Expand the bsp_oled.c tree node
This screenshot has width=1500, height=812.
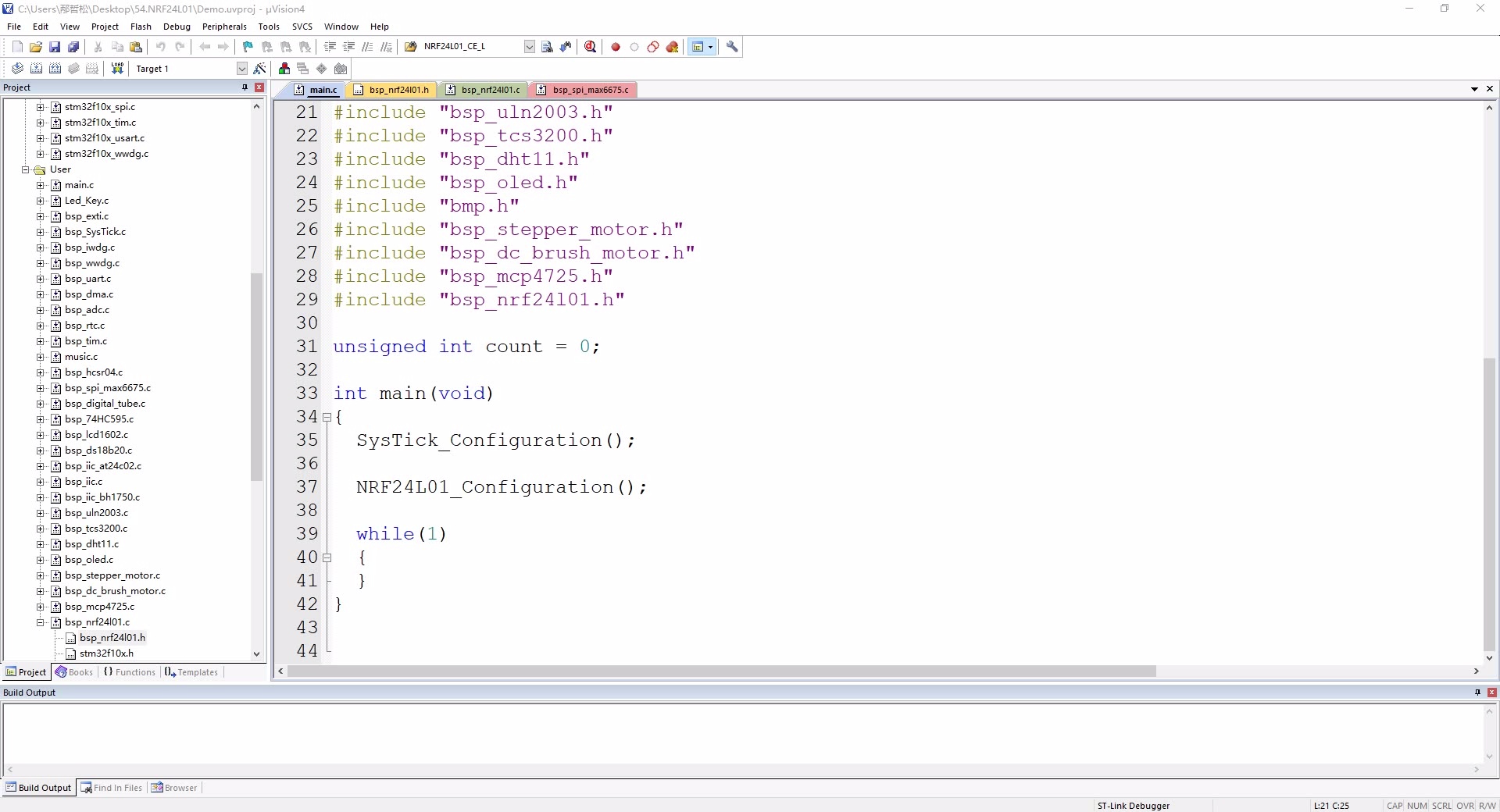click(41, 560)
